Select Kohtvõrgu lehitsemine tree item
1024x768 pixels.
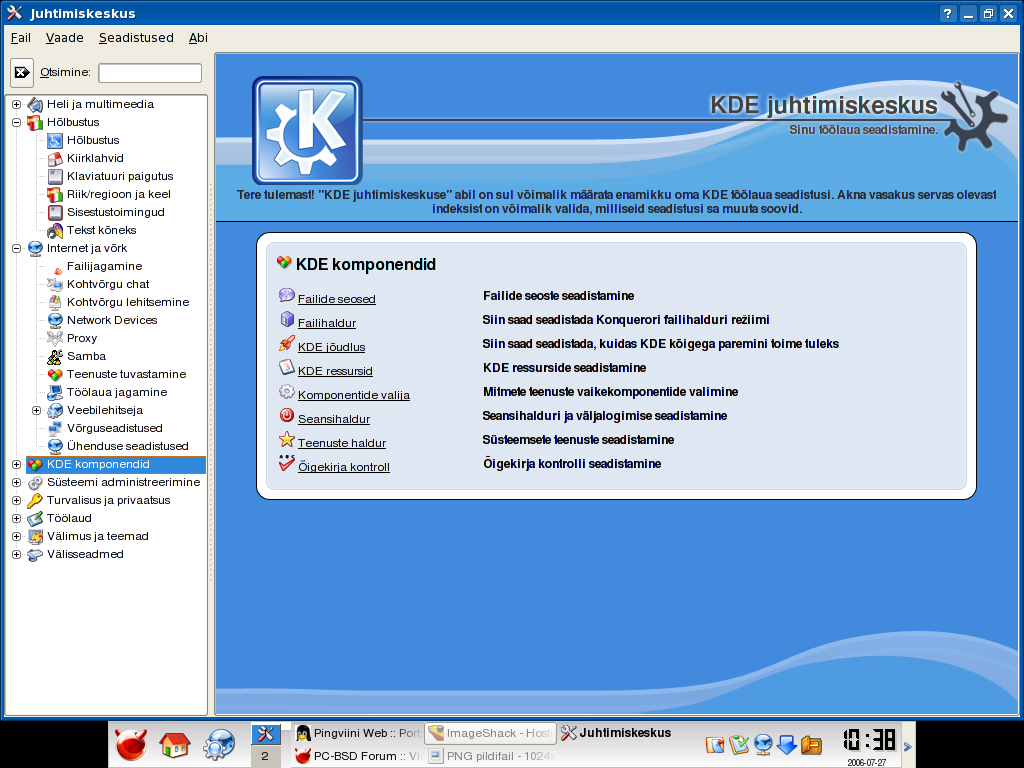click(x=128, y=302)
